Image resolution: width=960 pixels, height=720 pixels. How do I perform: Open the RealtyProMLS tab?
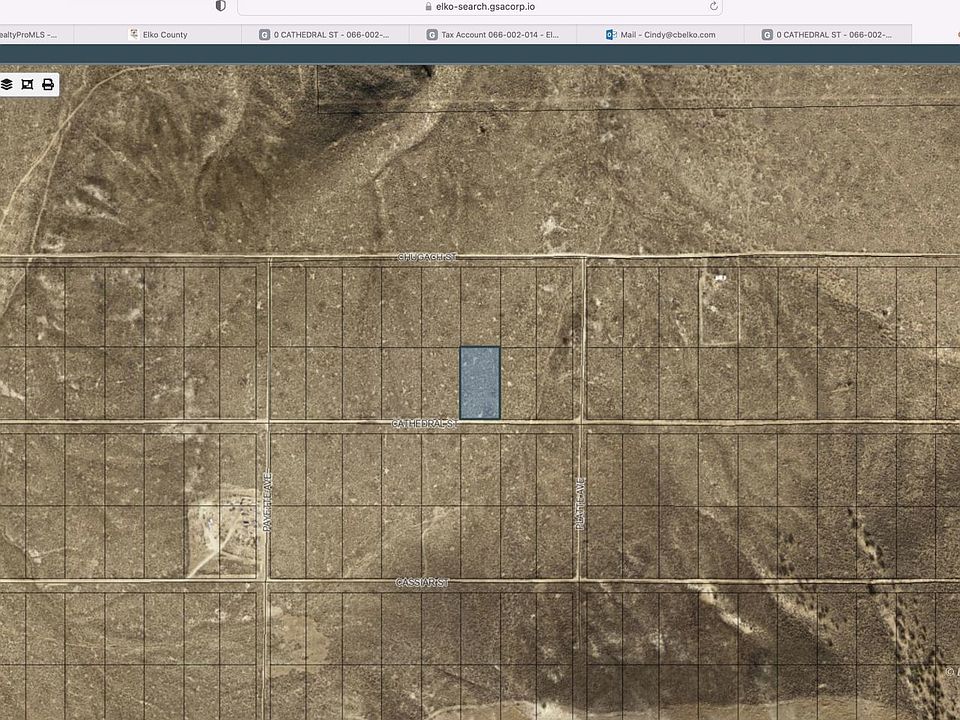click(x=37, y=35)
